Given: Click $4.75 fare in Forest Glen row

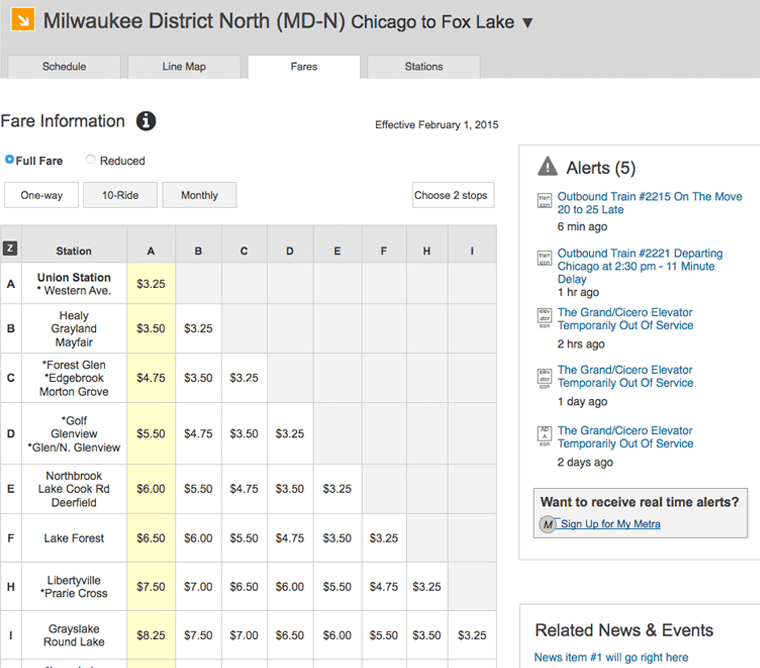Looking at the screenshot, I should point(151,378).
